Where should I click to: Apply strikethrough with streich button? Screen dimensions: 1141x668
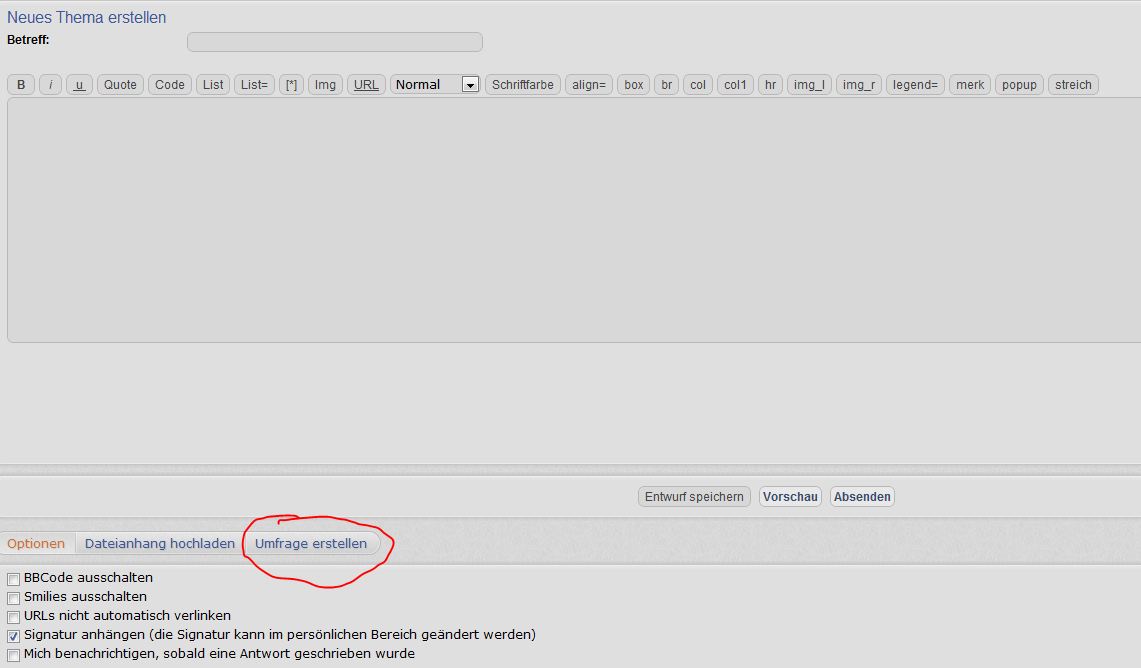[1073, 84]
